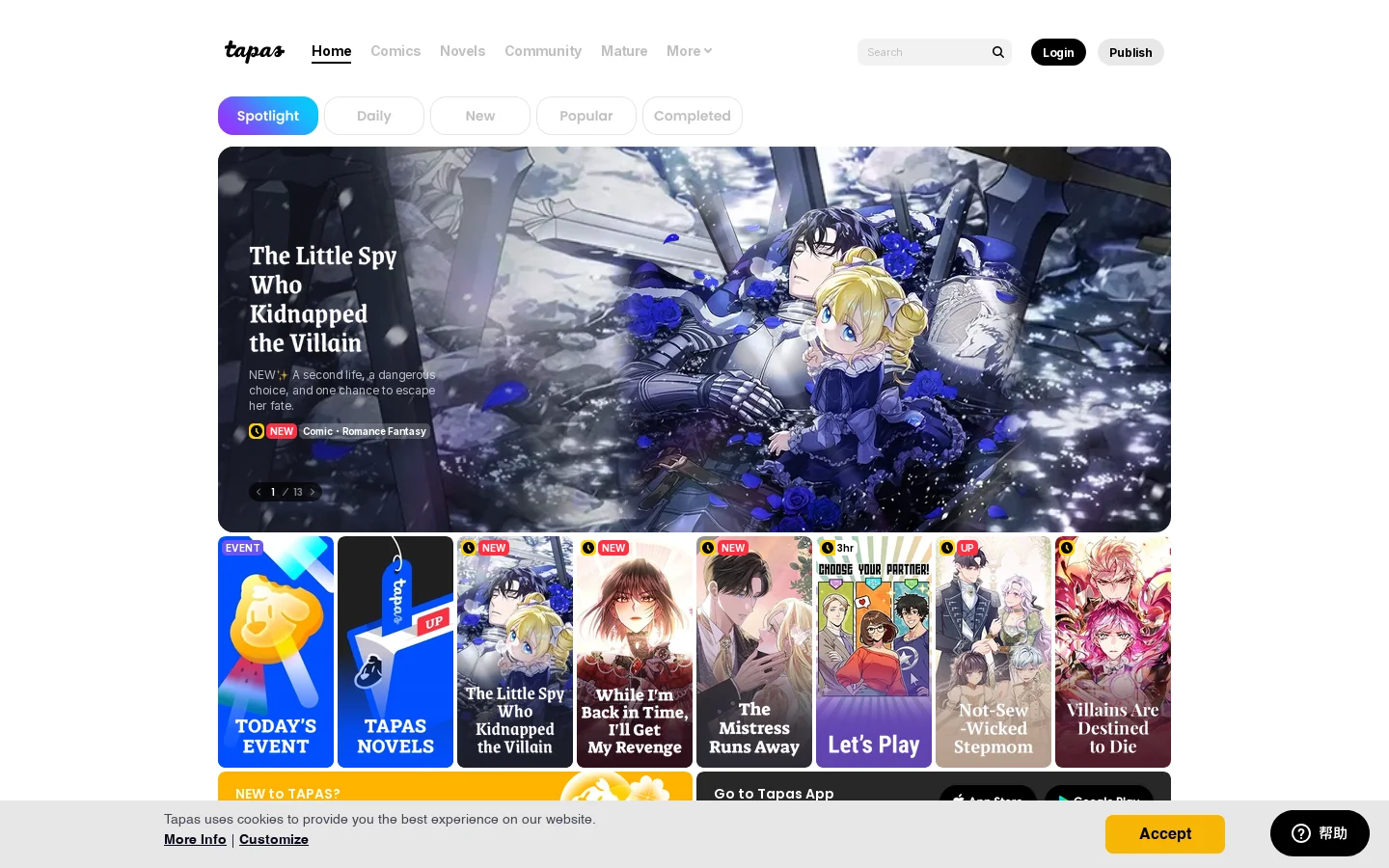Click the Go to Tapas App text
Image resolution: width=1389 pixels, height=868 pixels.
tap(774, 793)
